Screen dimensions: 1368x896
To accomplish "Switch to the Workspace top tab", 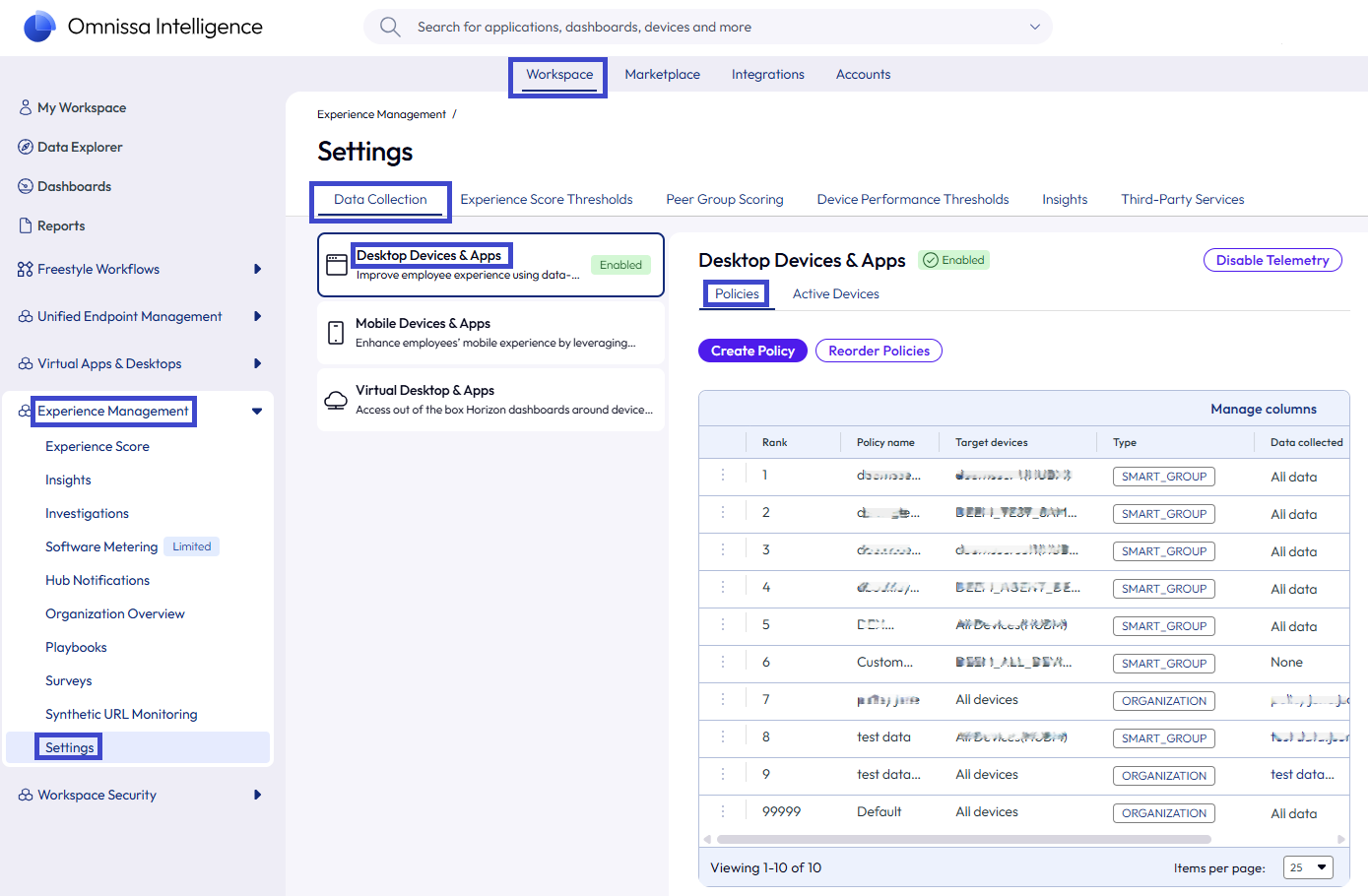I will [x=559, y=75].
